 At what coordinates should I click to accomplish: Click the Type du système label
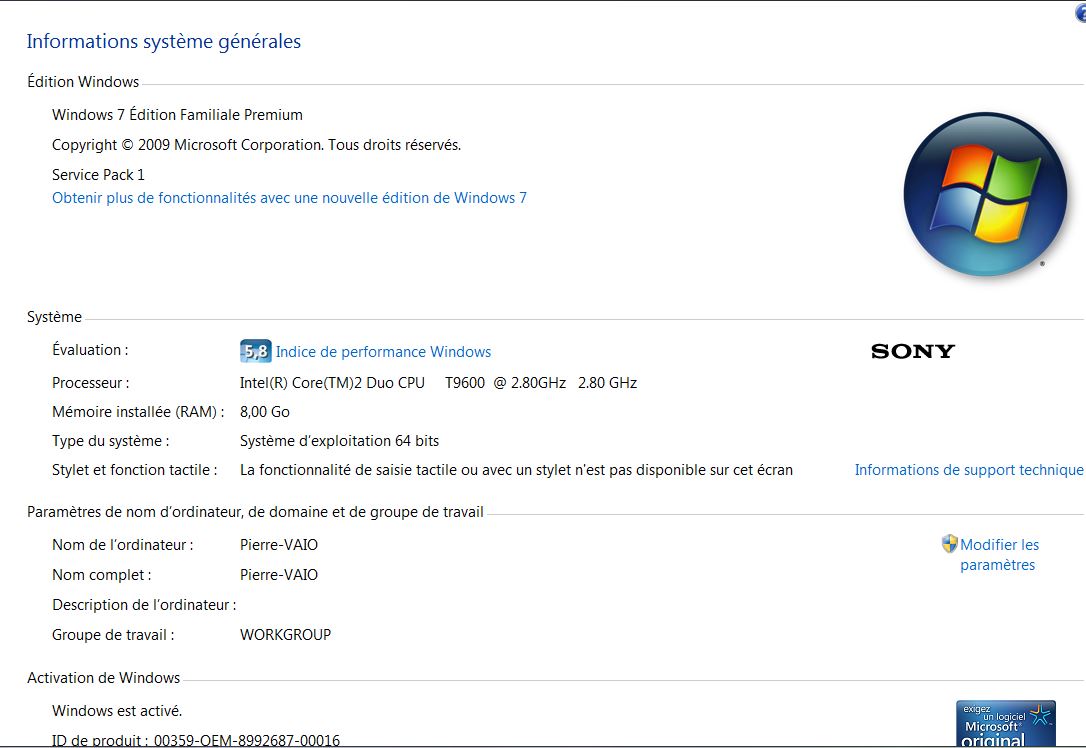(x=111, y=441)
